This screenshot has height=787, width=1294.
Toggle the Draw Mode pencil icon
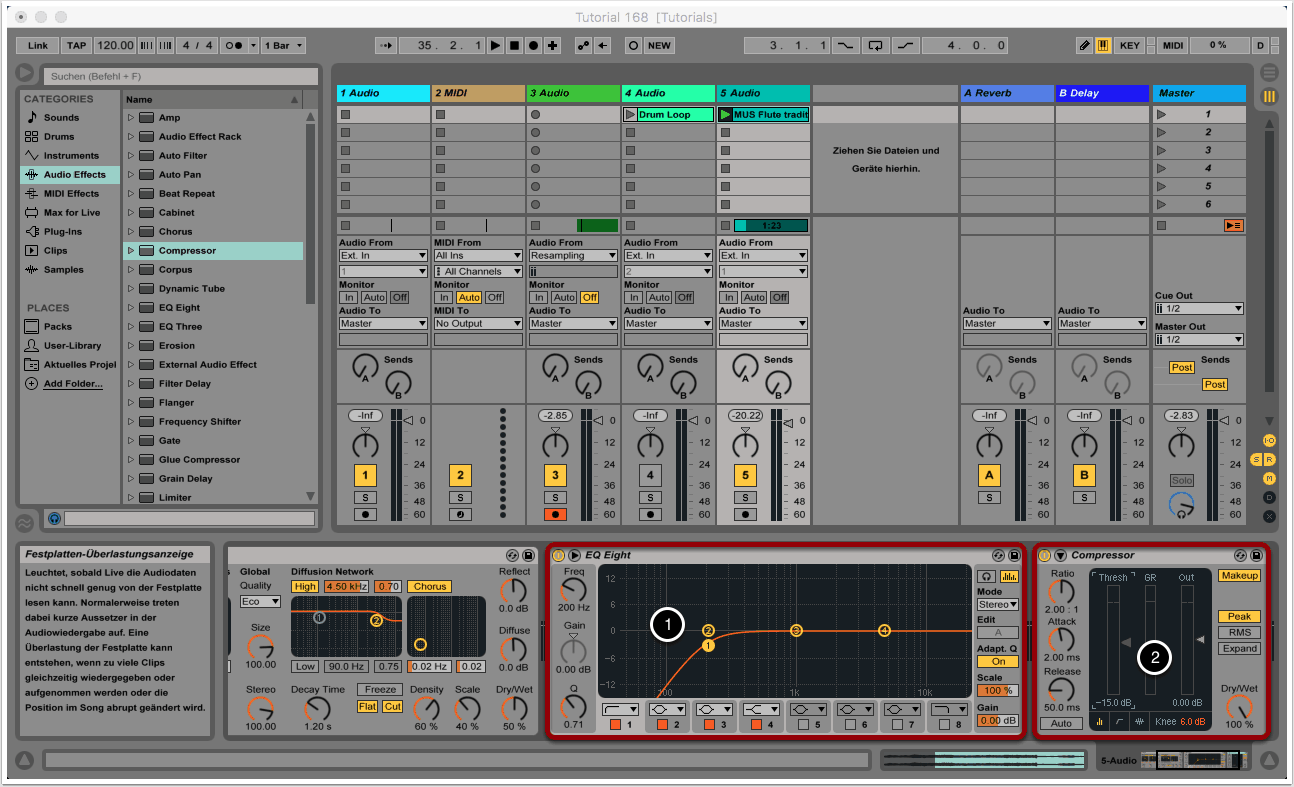[1085, 46]
